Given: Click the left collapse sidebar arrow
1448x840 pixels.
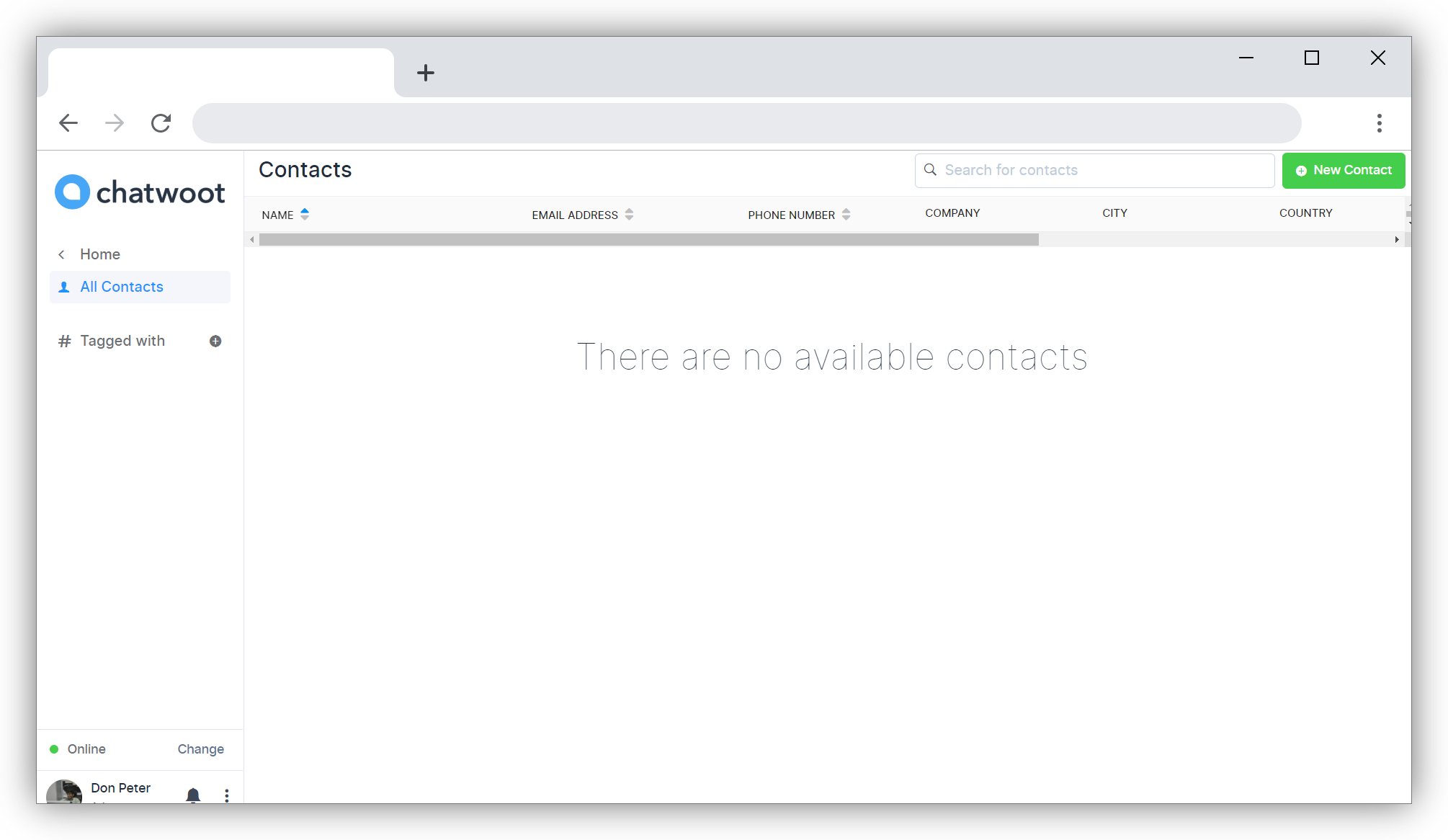Looking at the screenshot, I should [251, 239].
